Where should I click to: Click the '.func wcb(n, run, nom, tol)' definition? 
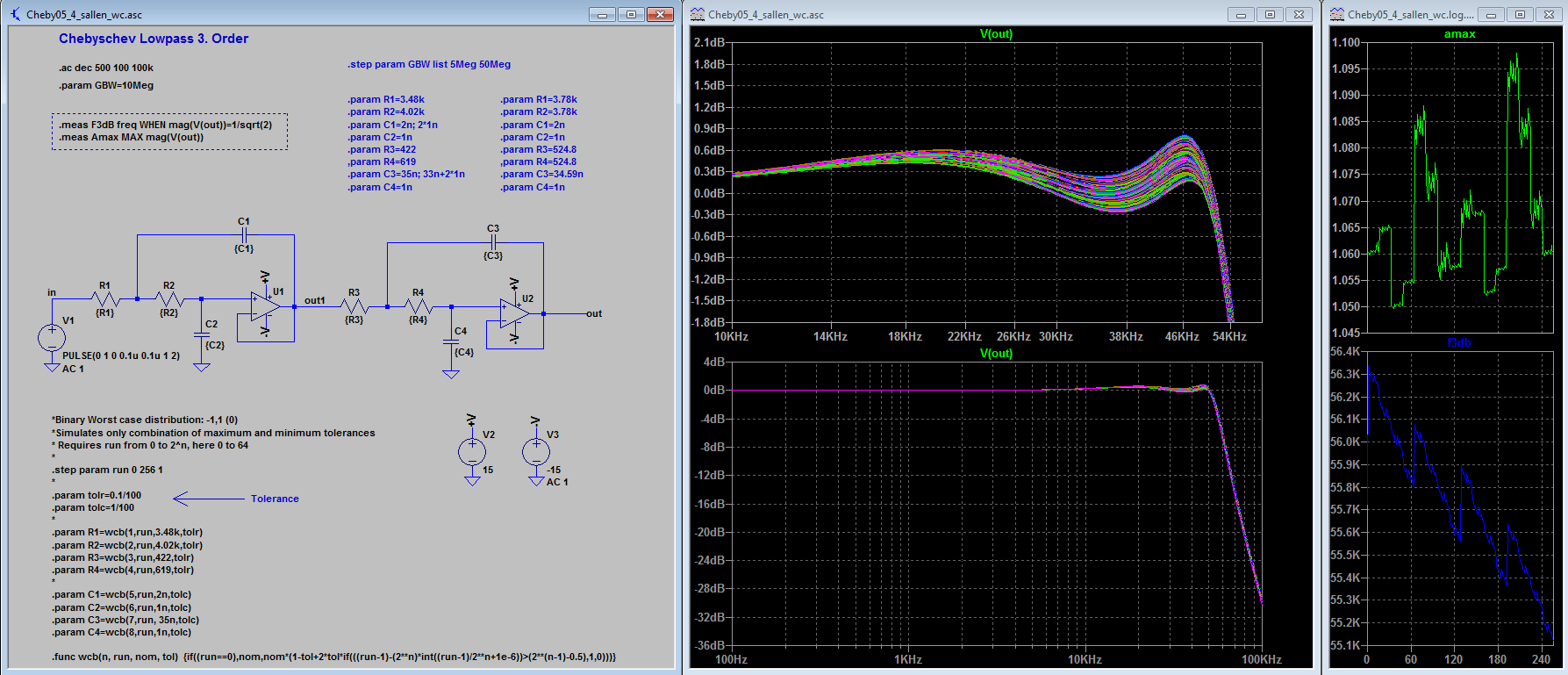[334, 657]
